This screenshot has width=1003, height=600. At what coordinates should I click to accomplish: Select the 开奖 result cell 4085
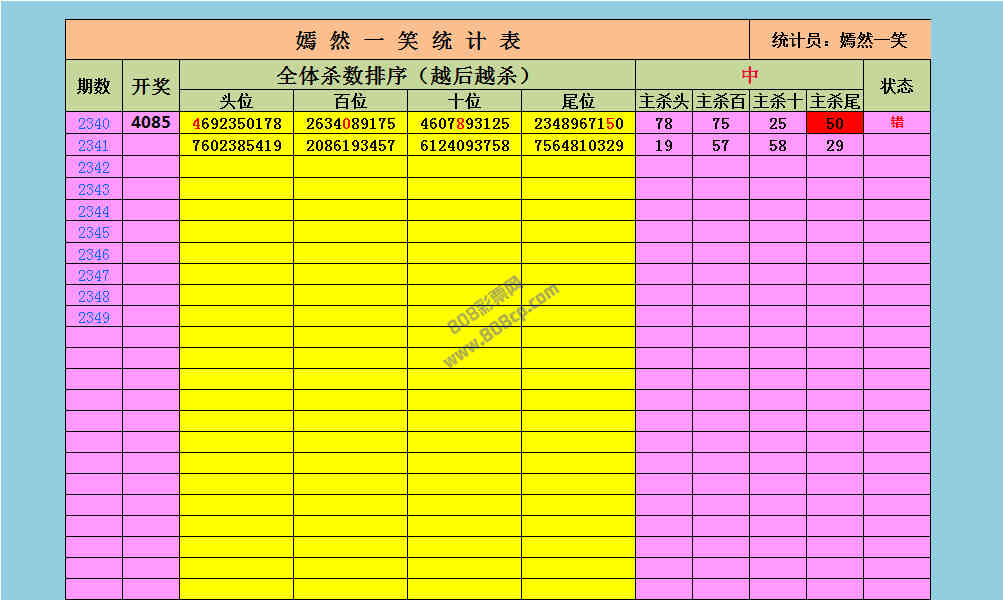(151, 124)
